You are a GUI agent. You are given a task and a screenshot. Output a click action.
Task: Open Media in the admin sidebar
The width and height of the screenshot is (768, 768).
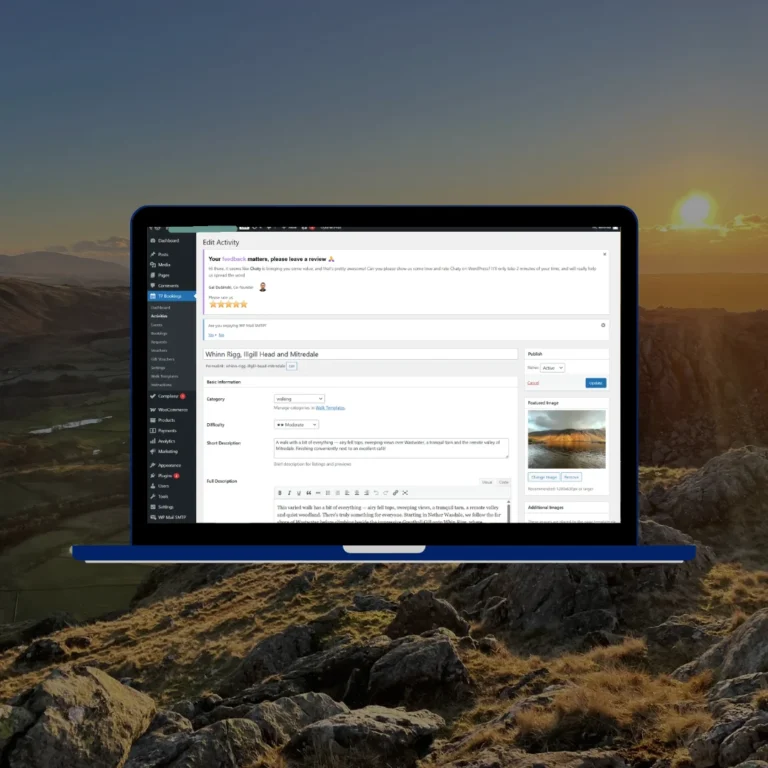tap(171, 264)
